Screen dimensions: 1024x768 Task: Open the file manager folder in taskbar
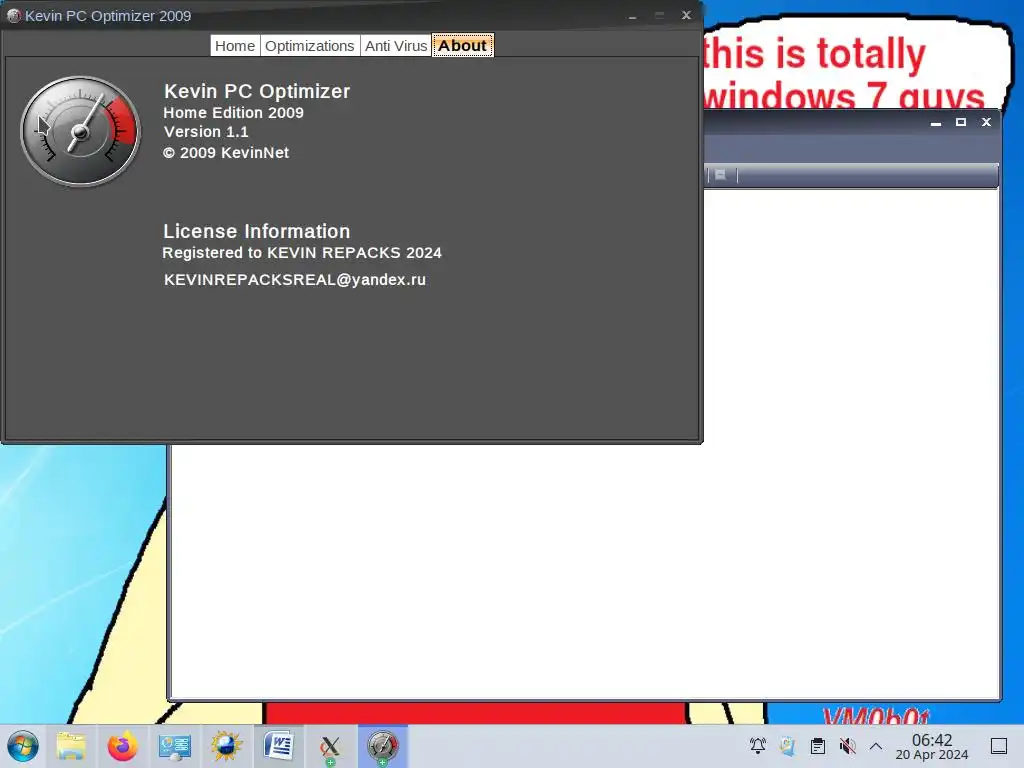tap(71, 746)
